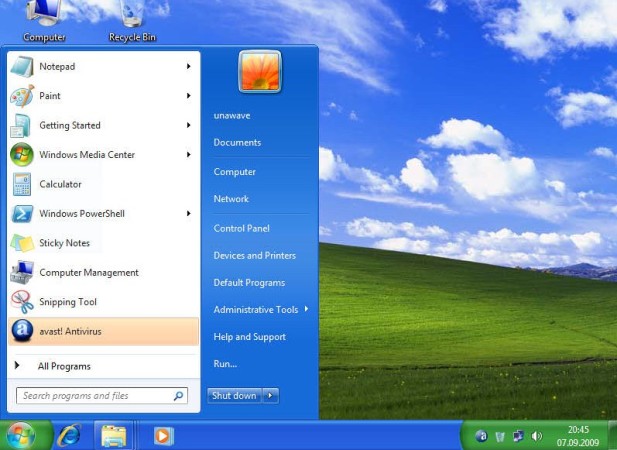
Task: Open Windows Explorer folder taskbar icon
Action: point(114,435)
